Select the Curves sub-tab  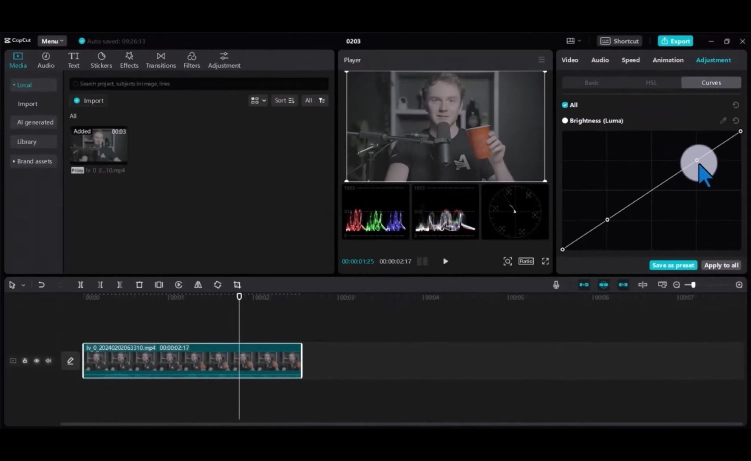click(711, 83)
